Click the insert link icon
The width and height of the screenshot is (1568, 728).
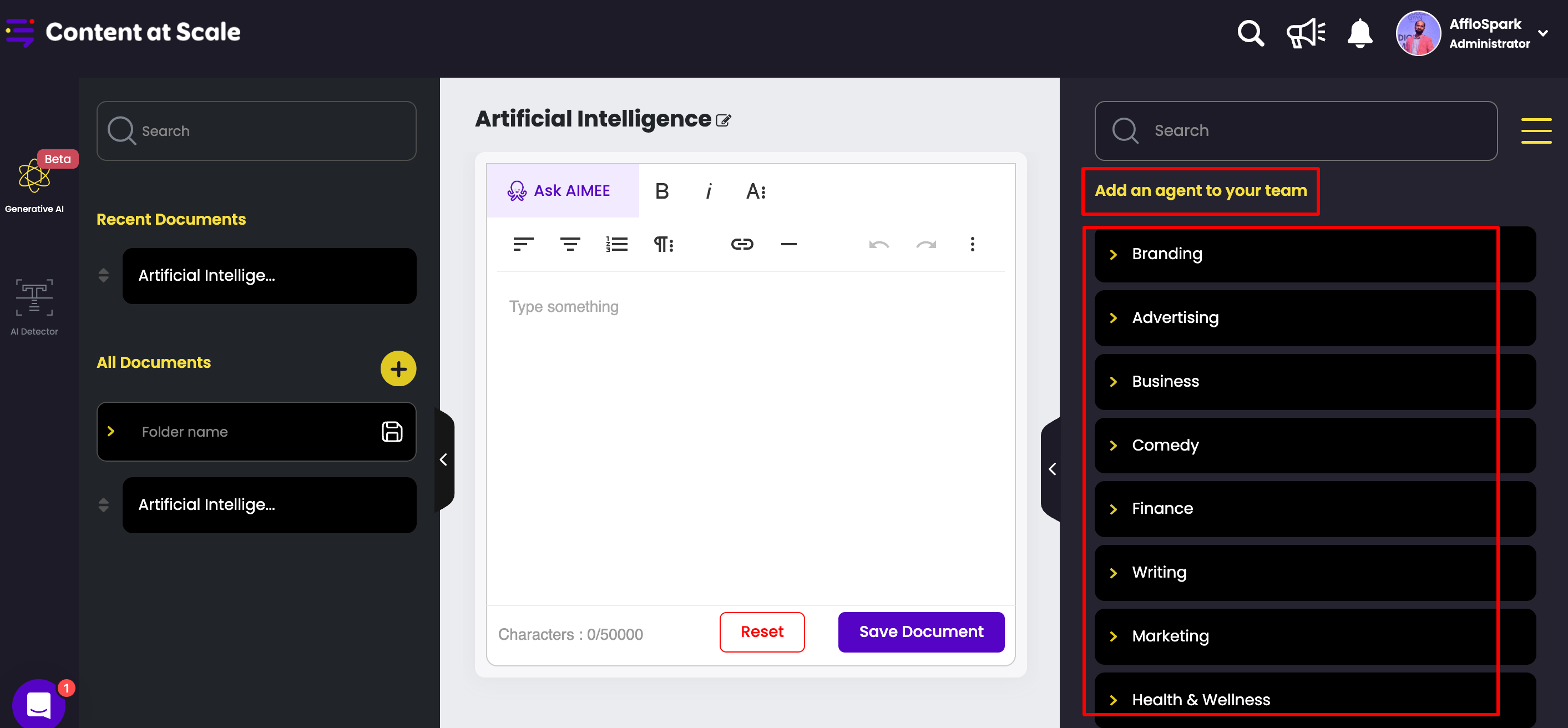tap(741, 245)
